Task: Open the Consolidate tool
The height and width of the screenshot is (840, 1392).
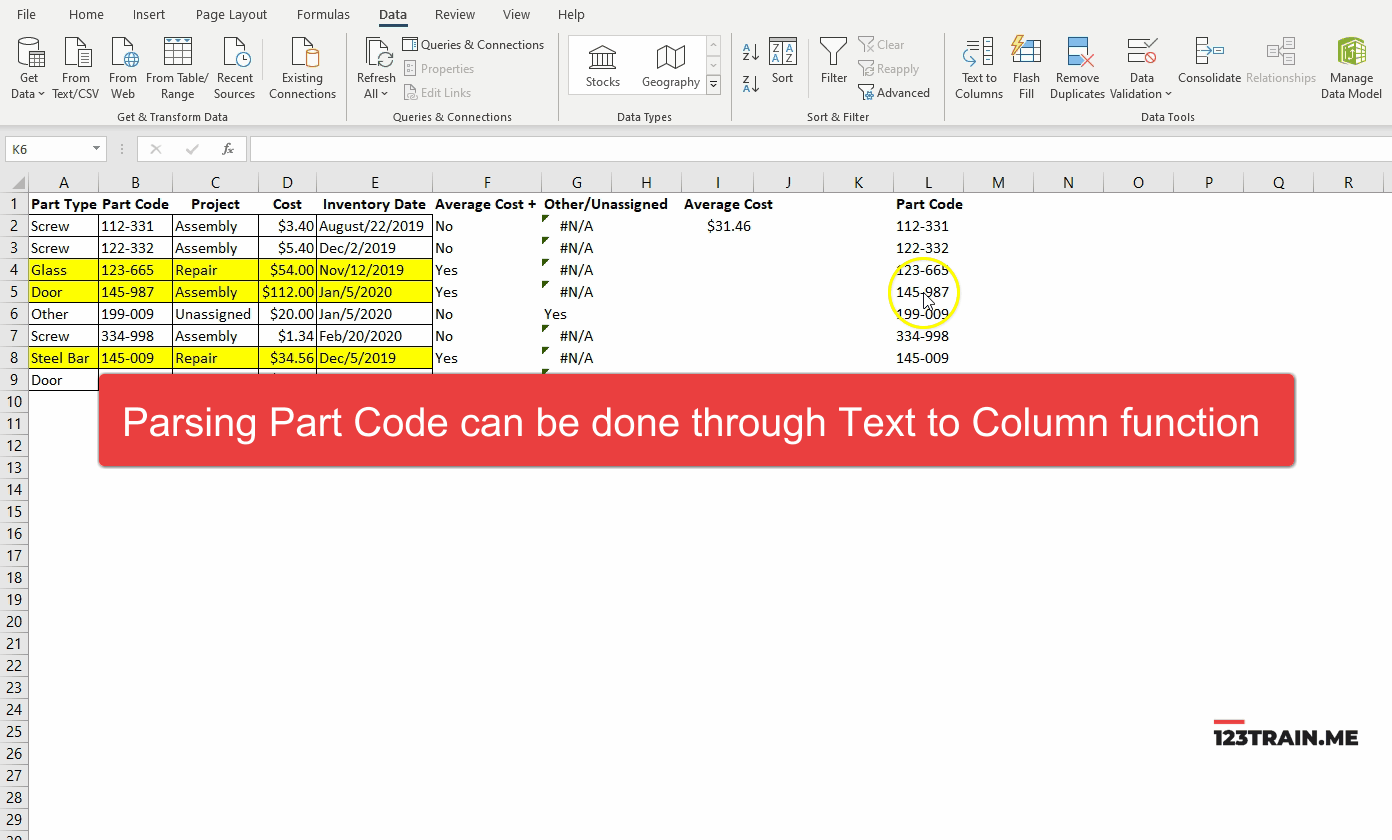Action: point(1209,62)
